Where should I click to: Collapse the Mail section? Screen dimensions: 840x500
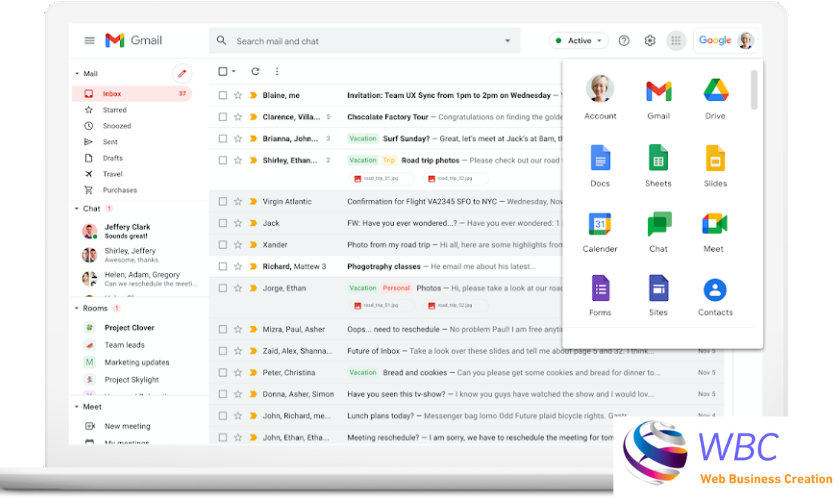[77, 73]
